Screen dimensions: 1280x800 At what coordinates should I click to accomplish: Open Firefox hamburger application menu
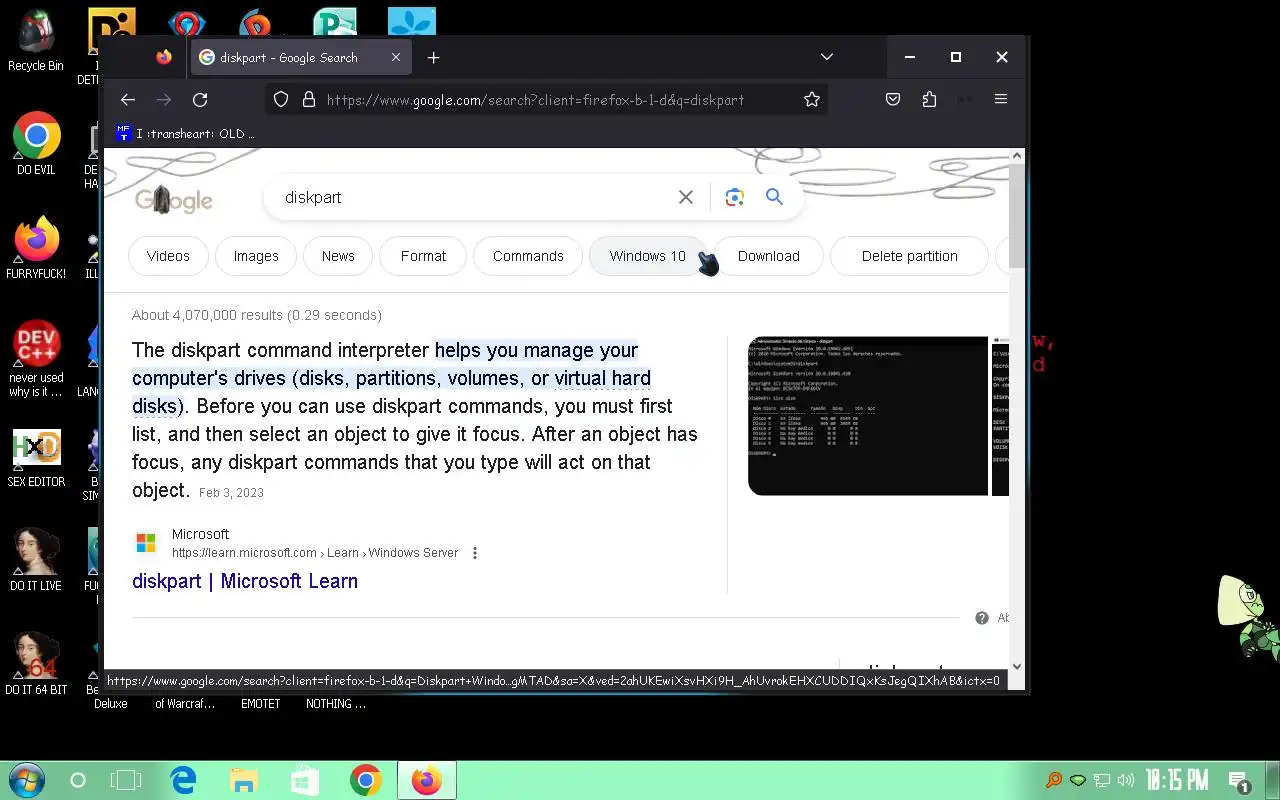coord(1001,99)
